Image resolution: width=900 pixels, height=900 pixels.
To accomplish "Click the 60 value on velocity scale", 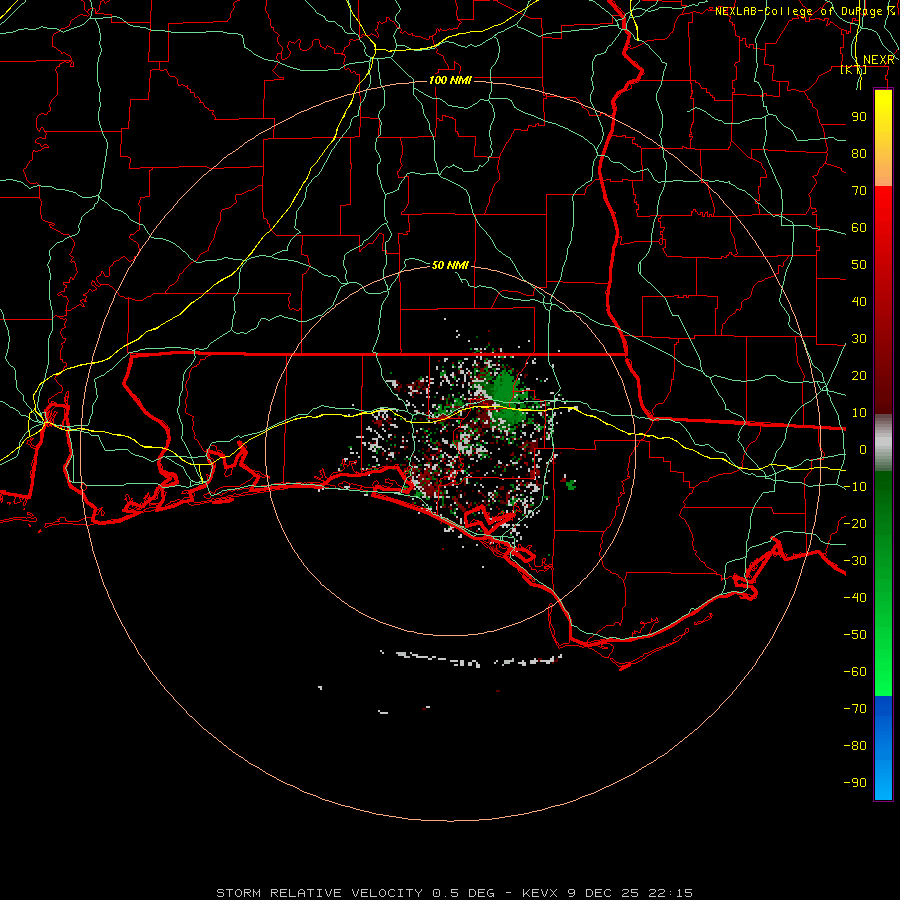I will [x=859, y=228].
